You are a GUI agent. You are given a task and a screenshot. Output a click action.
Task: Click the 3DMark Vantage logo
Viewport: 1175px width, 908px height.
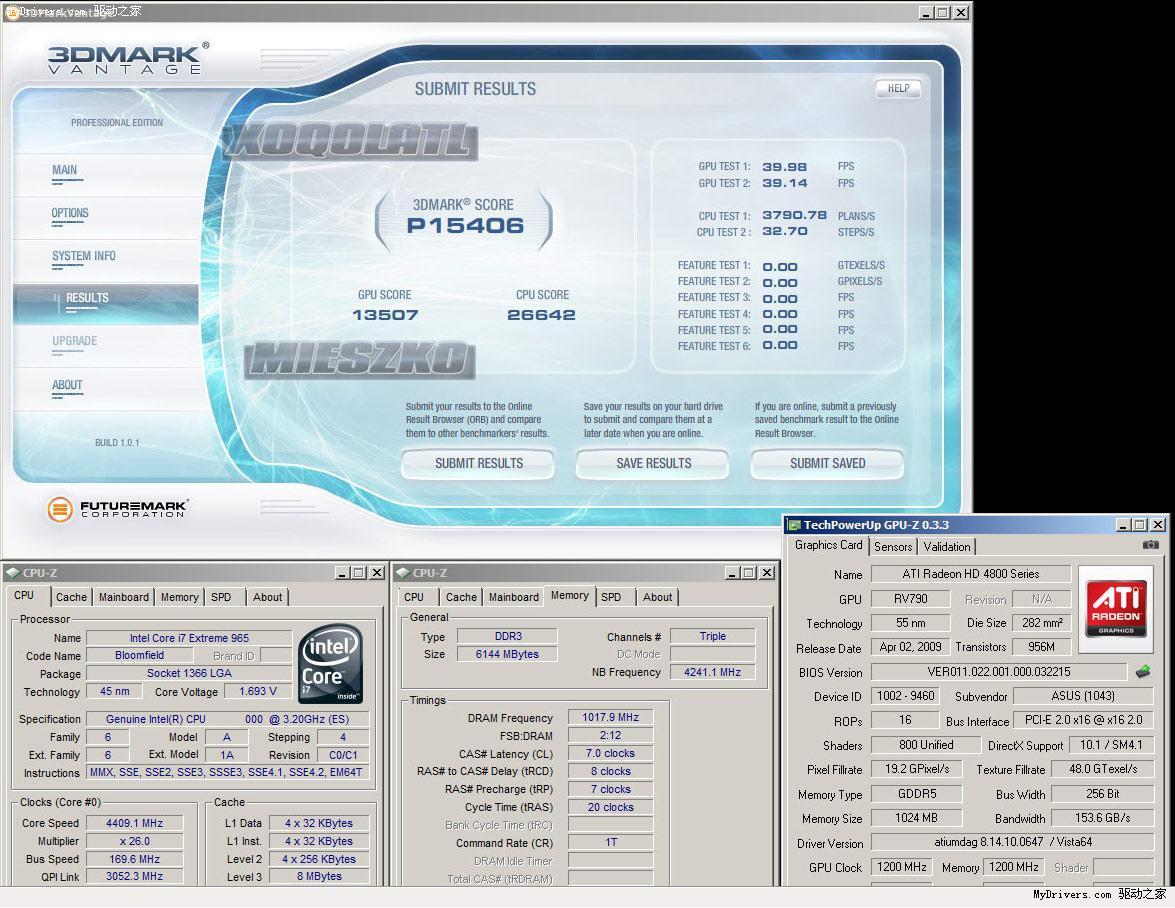tap(128, 58)
